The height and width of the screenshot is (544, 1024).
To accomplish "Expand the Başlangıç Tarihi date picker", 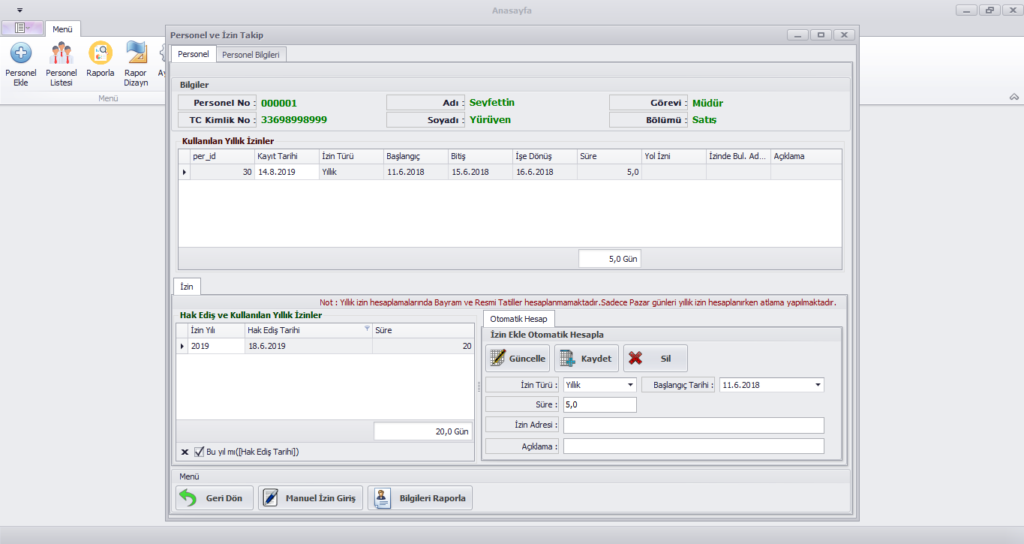I will pos(819,385).
